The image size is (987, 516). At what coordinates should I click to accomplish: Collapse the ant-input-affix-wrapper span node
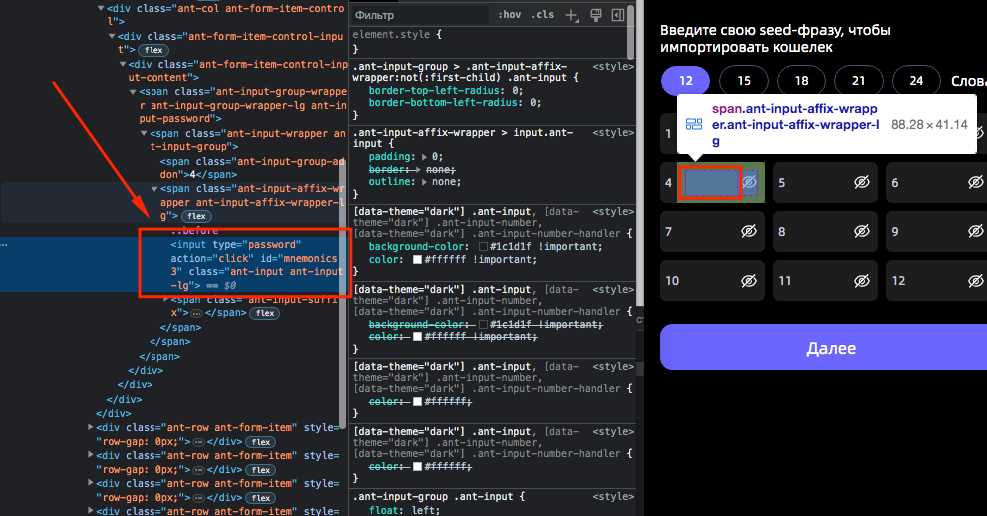[x=153, y=188]
